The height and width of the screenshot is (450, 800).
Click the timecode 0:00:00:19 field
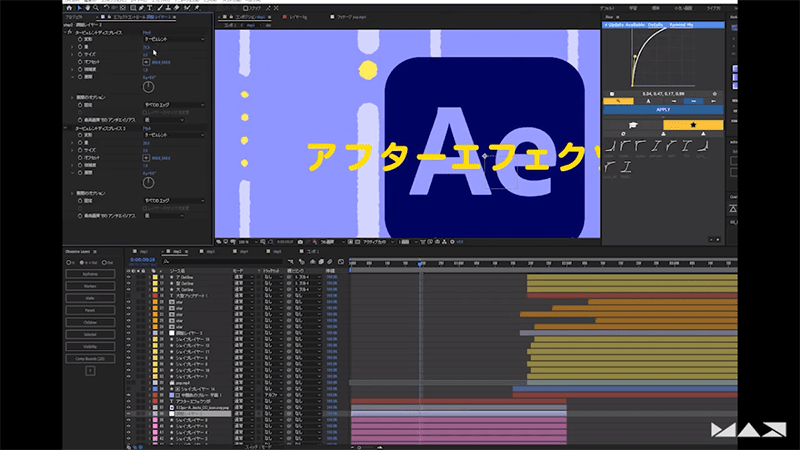pyautogui.click(x=142, y=260)
